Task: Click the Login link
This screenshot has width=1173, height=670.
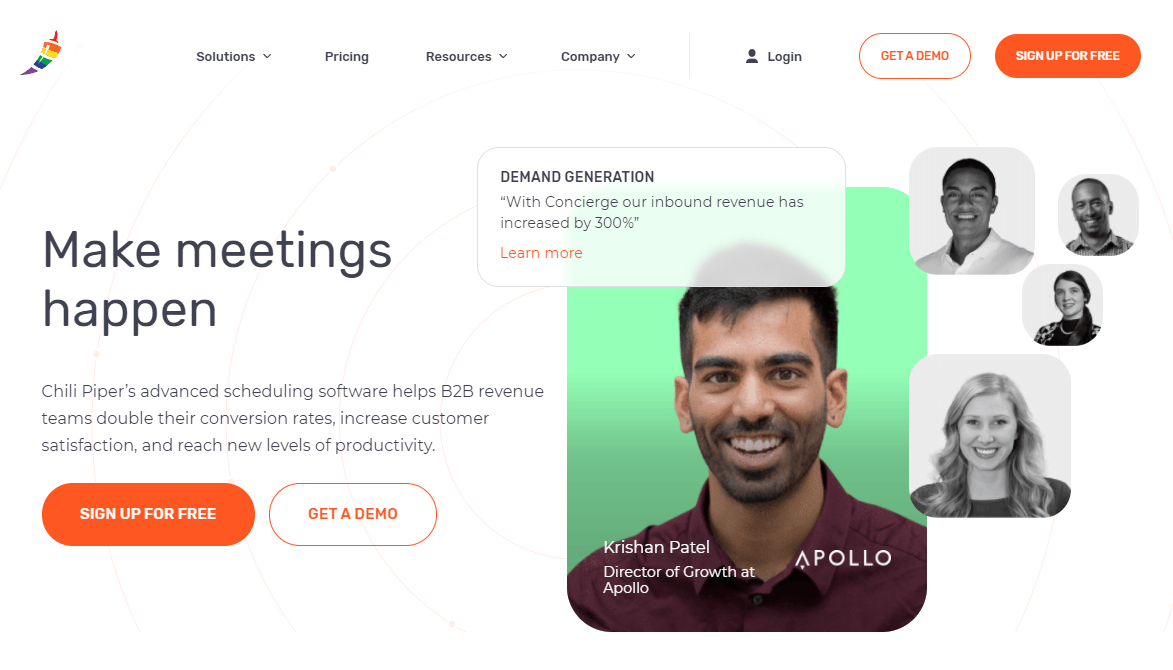Action: pos(784,56)
